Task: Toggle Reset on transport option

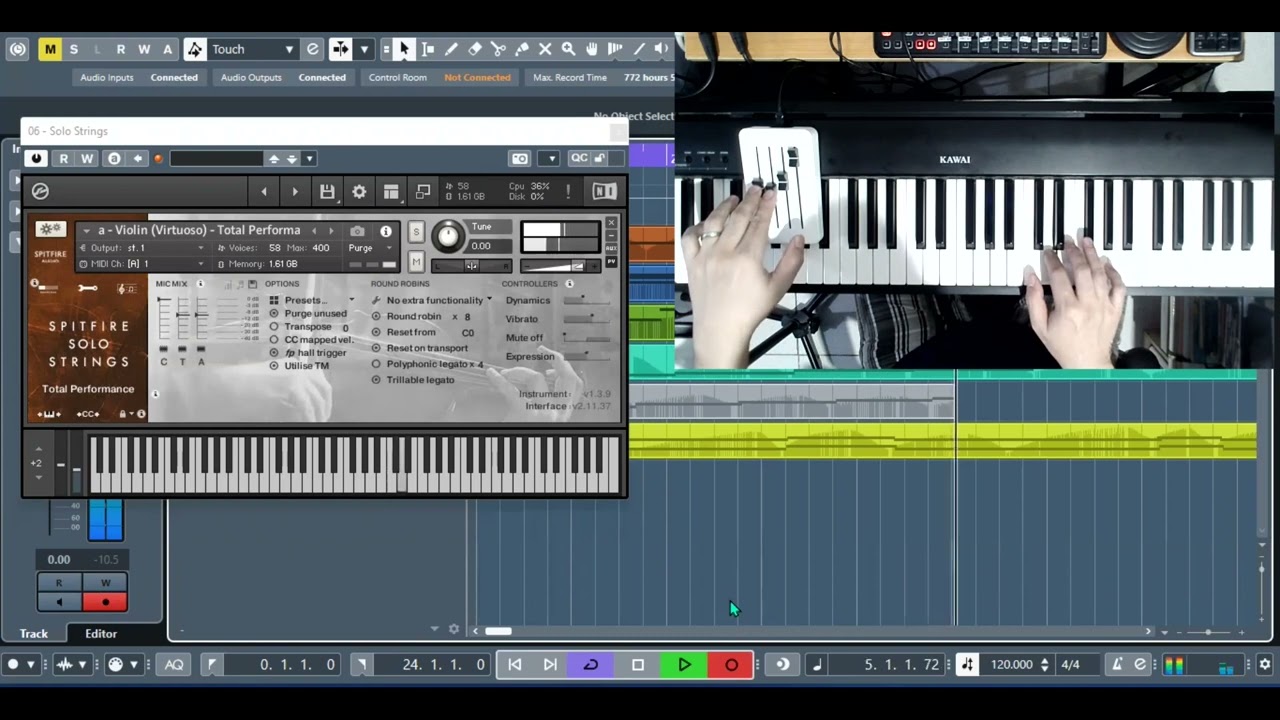Action: pyautogui.click(x=376, y=348)
